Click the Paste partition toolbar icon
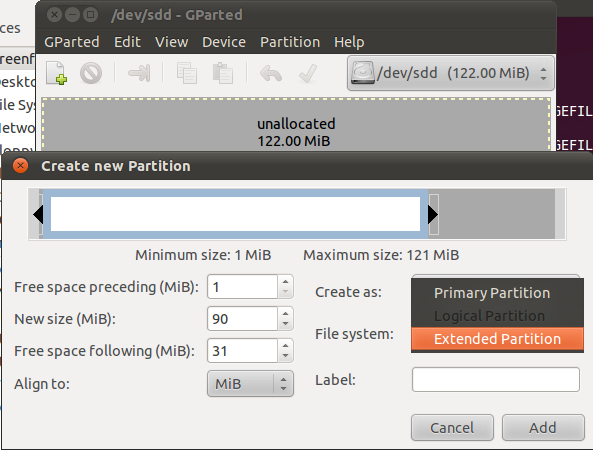Screen dimensions: 593x450 pos(223,73)
